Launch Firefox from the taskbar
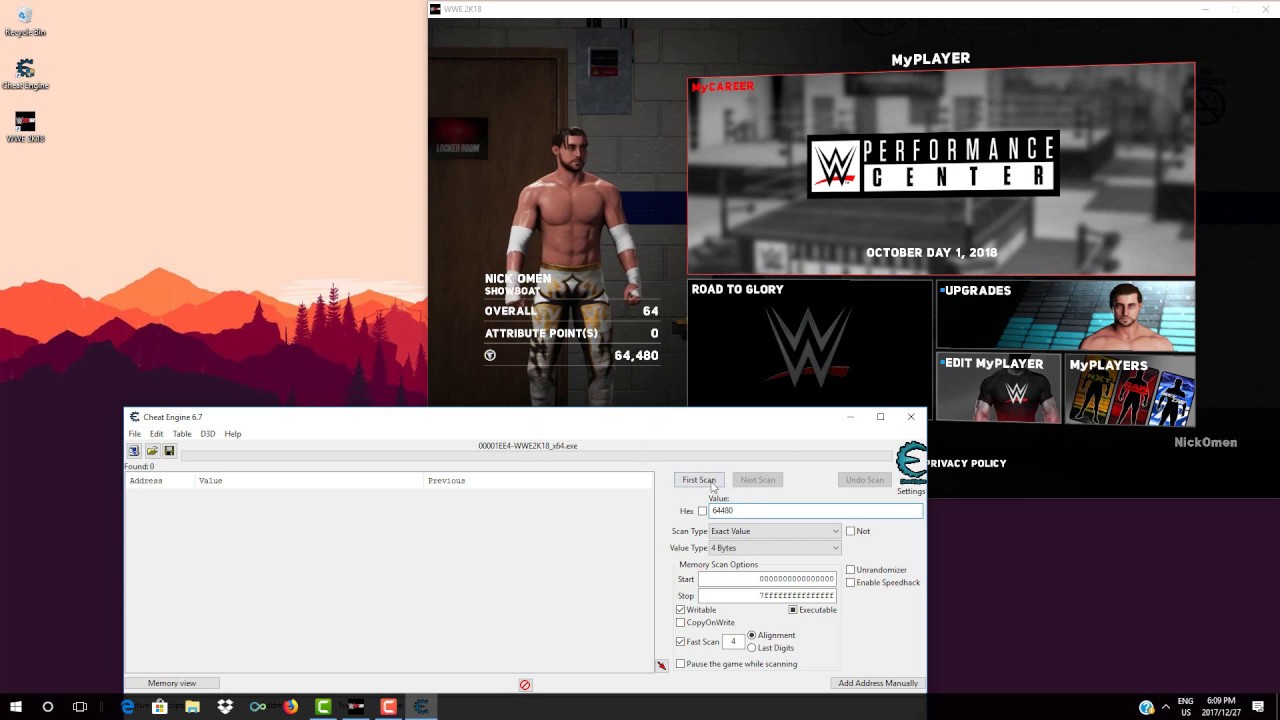 coord(290,707)
